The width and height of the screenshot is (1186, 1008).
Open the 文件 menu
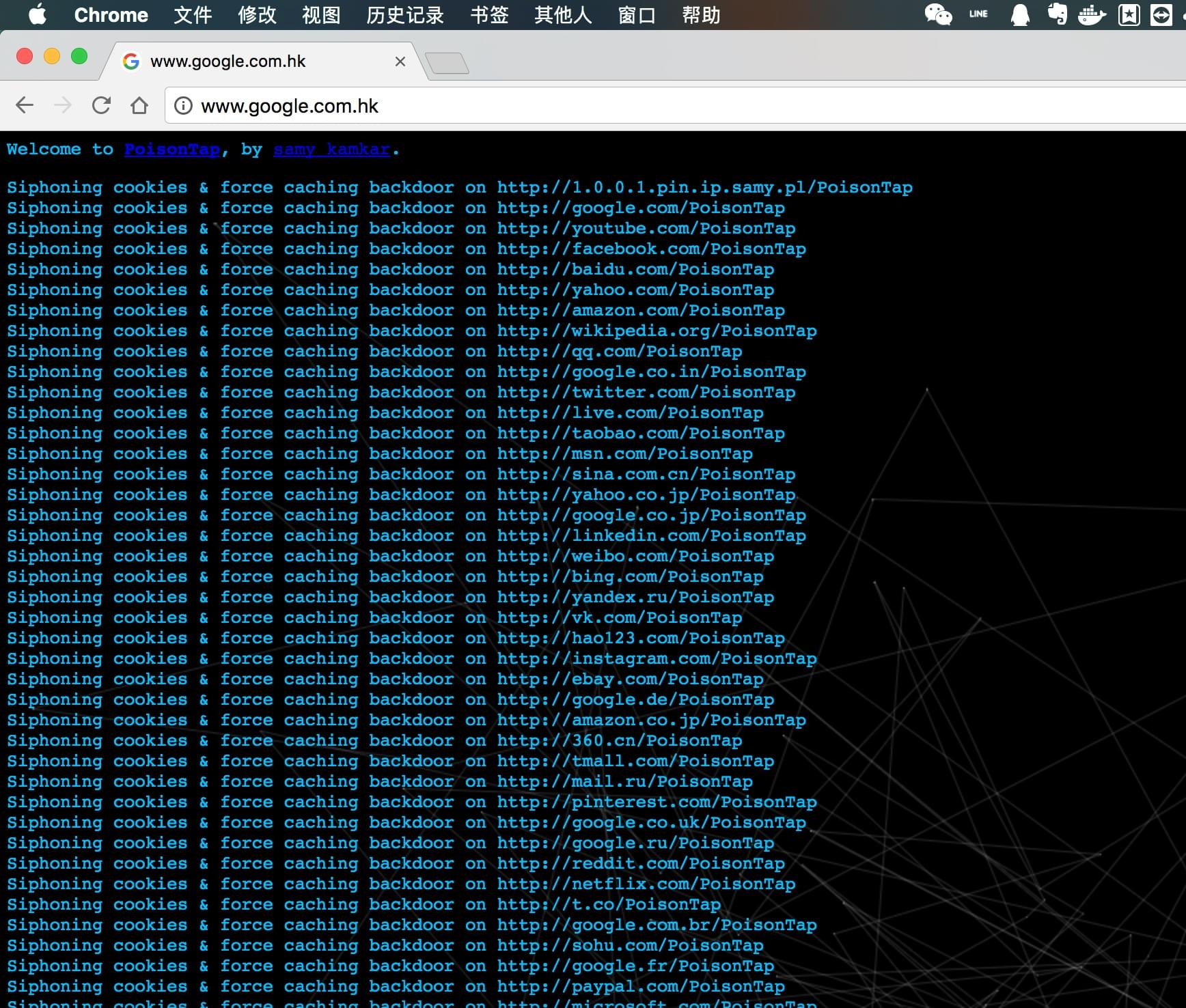[193, 15]
